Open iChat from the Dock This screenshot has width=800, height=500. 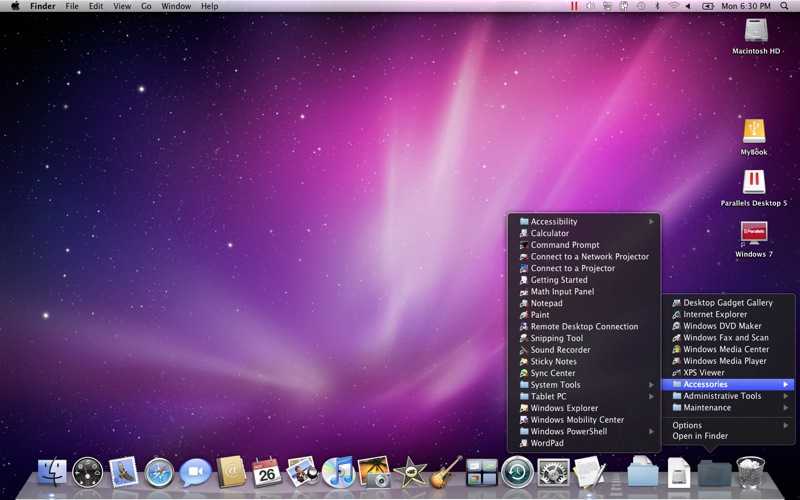coord(195,472)
